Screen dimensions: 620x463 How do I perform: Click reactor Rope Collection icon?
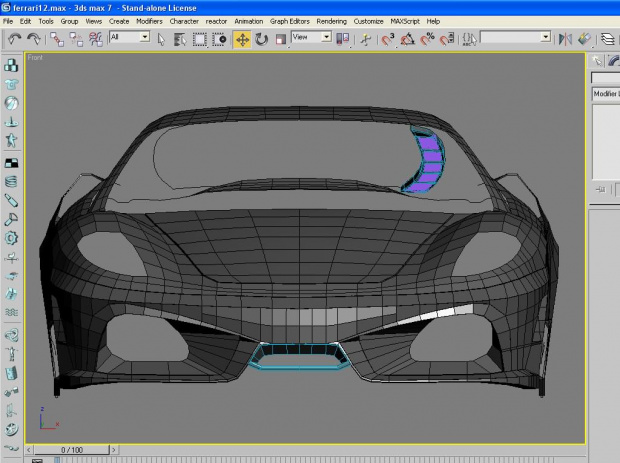pos(11,122)
